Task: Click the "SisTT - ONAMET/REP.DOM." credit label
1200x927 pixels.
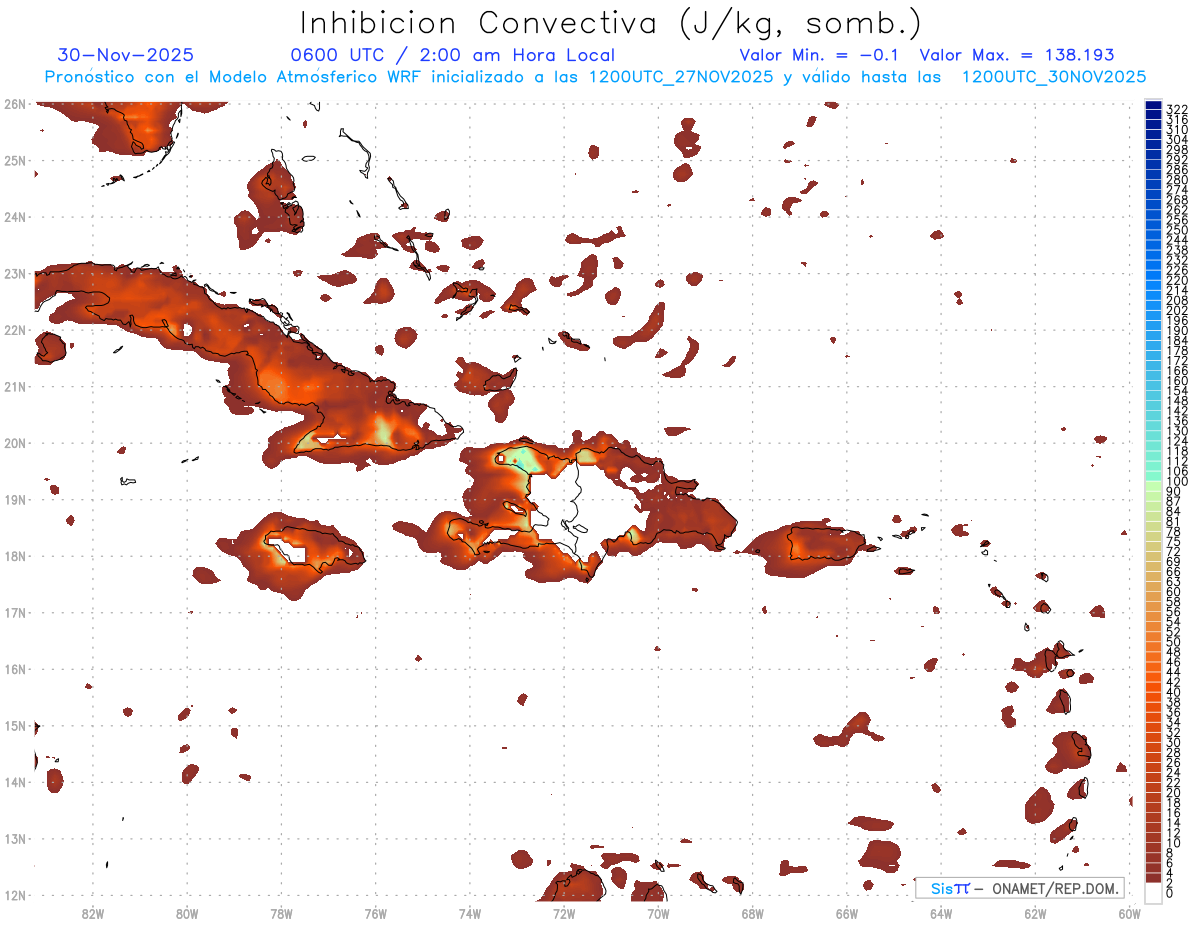Action: point(1020,888)
